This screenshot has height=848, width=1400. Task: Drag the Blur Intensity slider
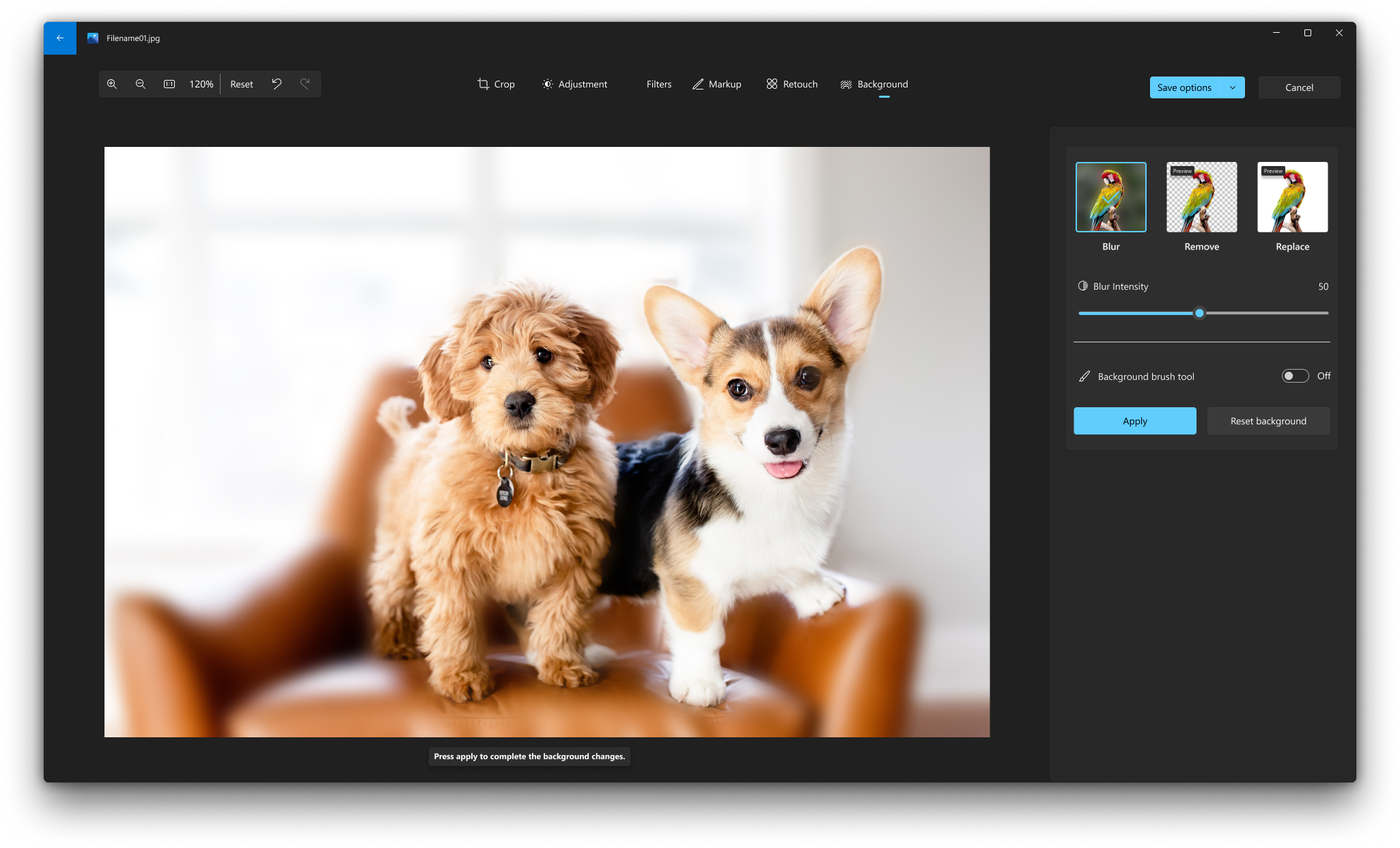[x=1200, y=313]
